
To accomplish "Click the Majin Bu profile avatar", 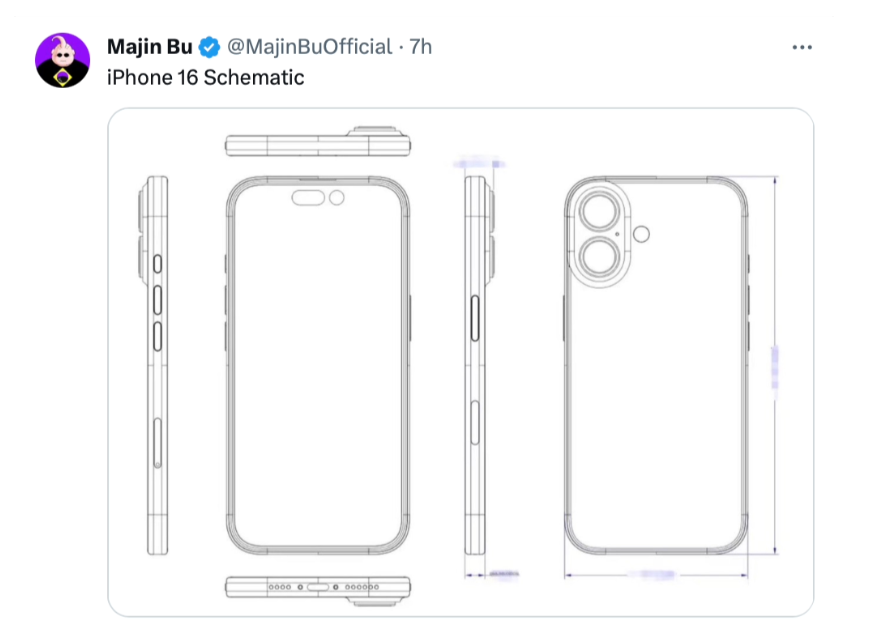I will [63, 60].
